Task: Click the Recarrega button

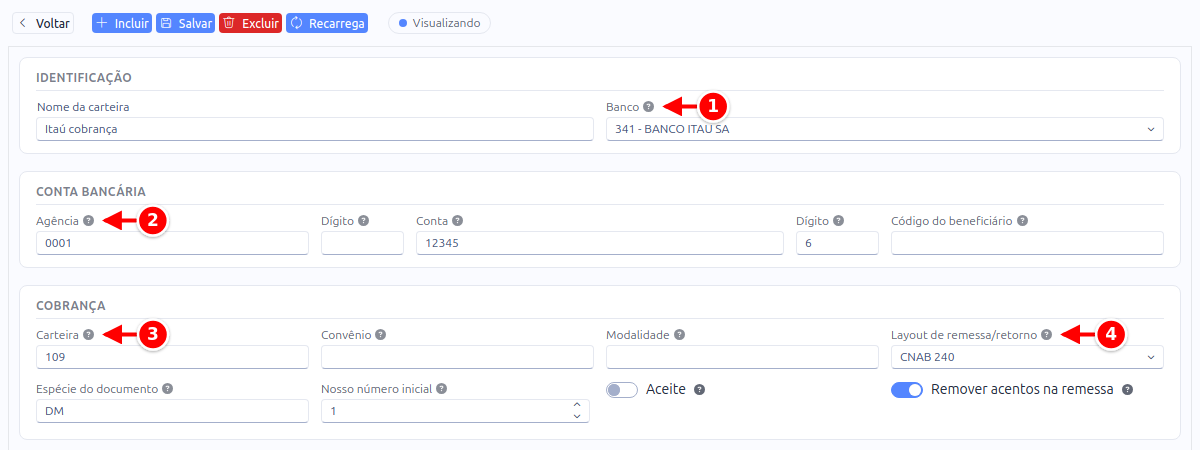Action: click(x=327, y=22)
